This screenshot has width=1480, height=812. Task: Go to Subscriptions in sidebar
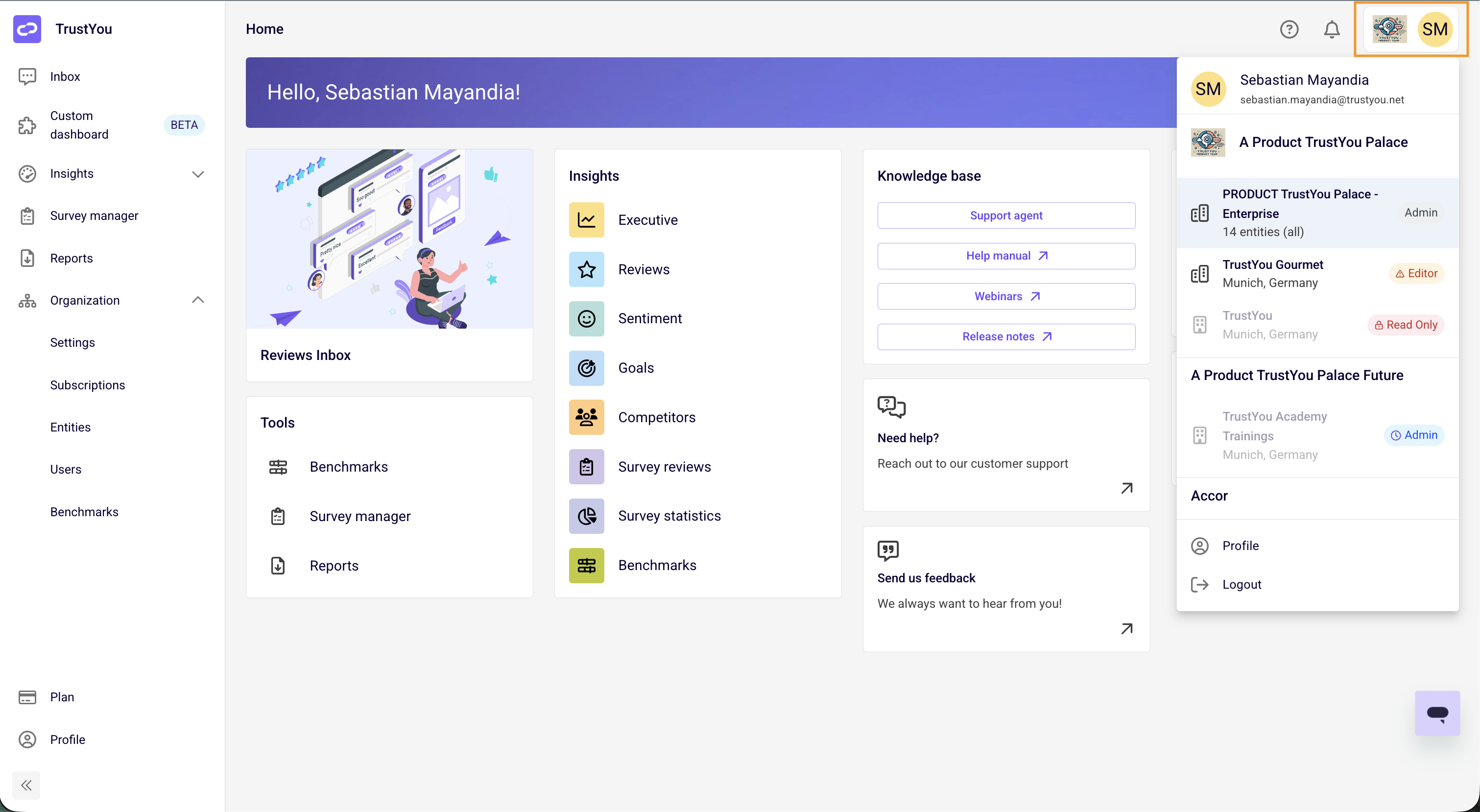(87, 385)
